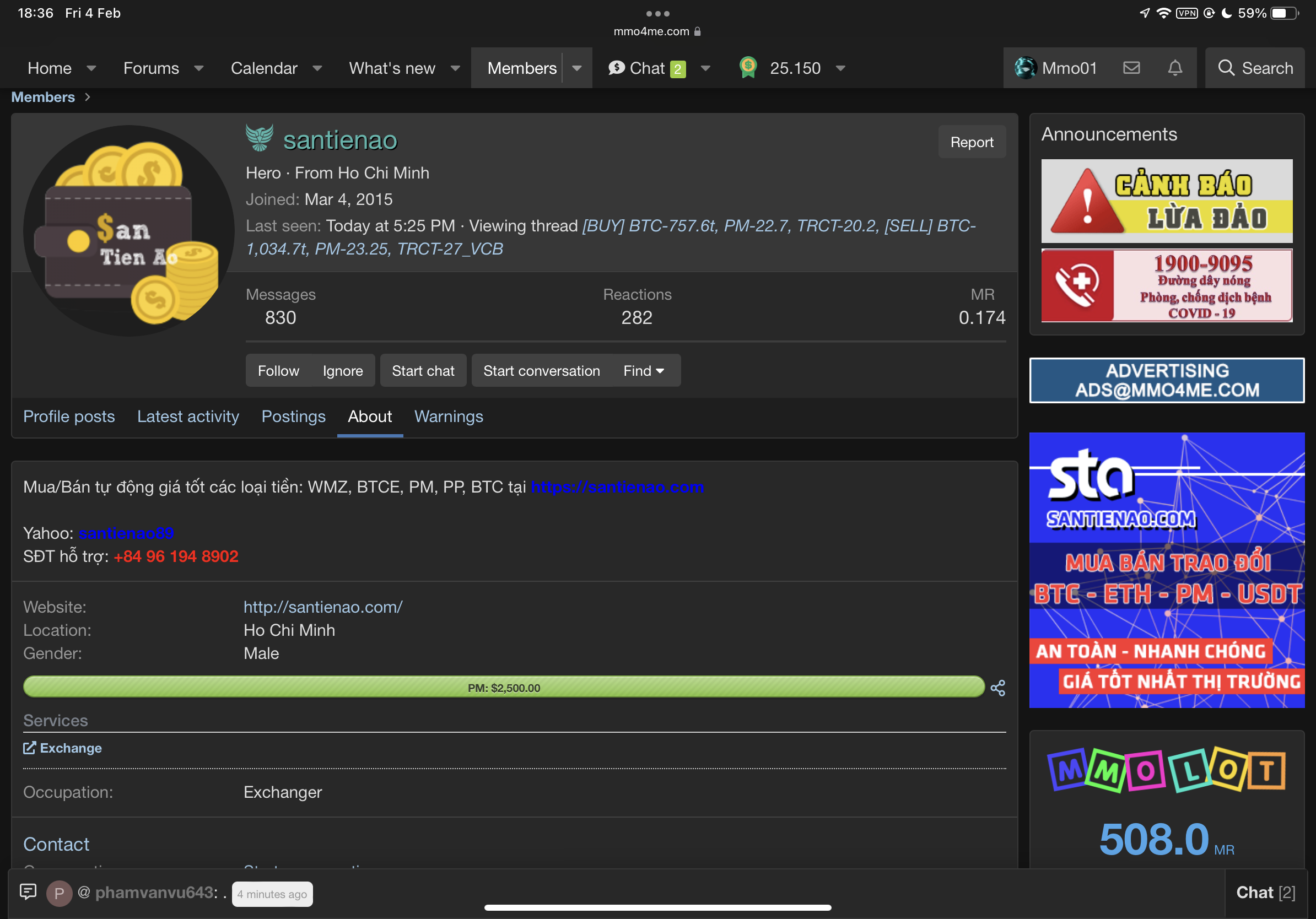This screenshot has width=1316, height=919.
Task: Expand the Forums dropdown arrow
Action: (x=199, y=68)
